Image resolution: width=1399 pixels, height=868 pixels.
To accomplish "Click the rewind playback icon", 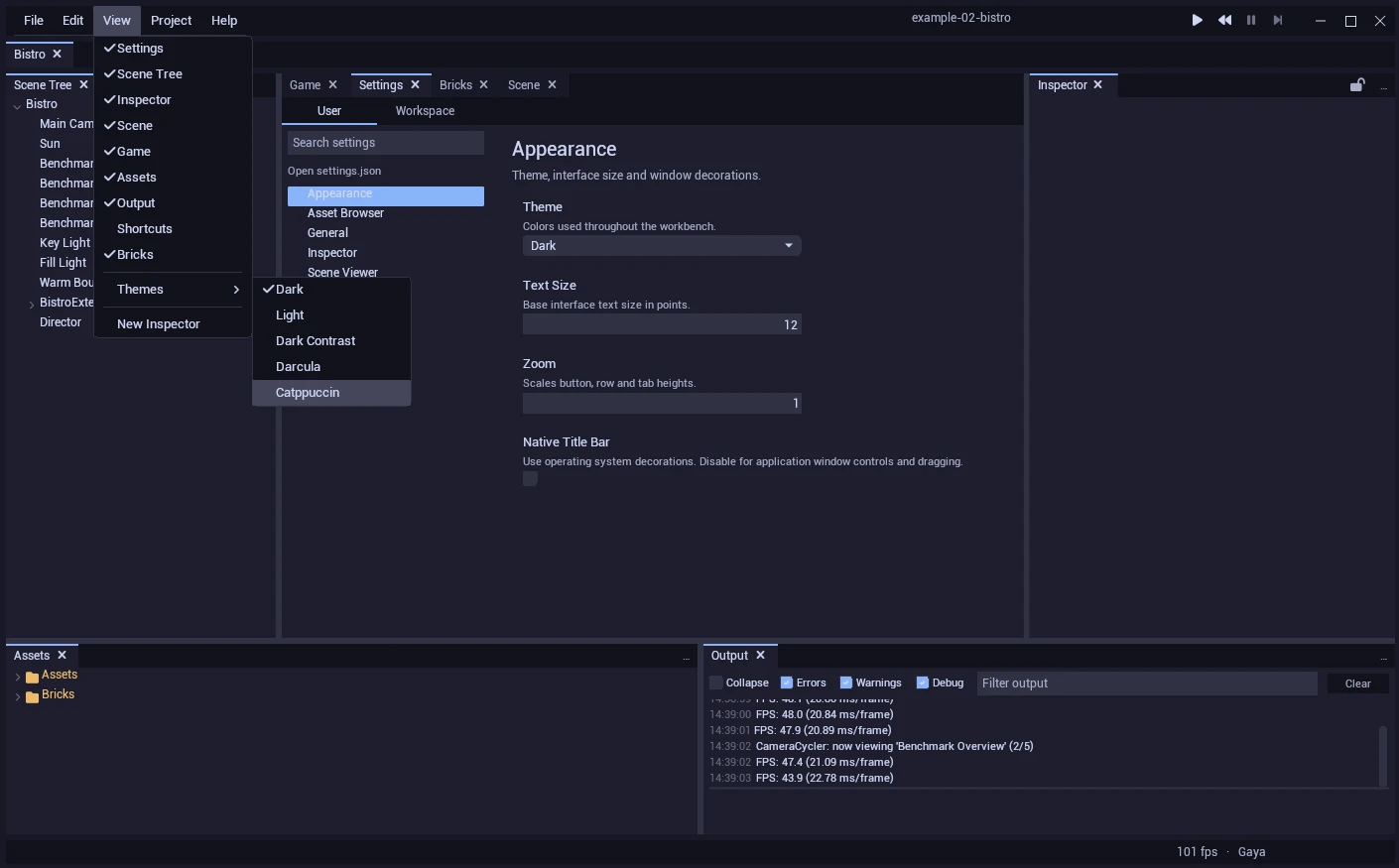I will 1224,20.
